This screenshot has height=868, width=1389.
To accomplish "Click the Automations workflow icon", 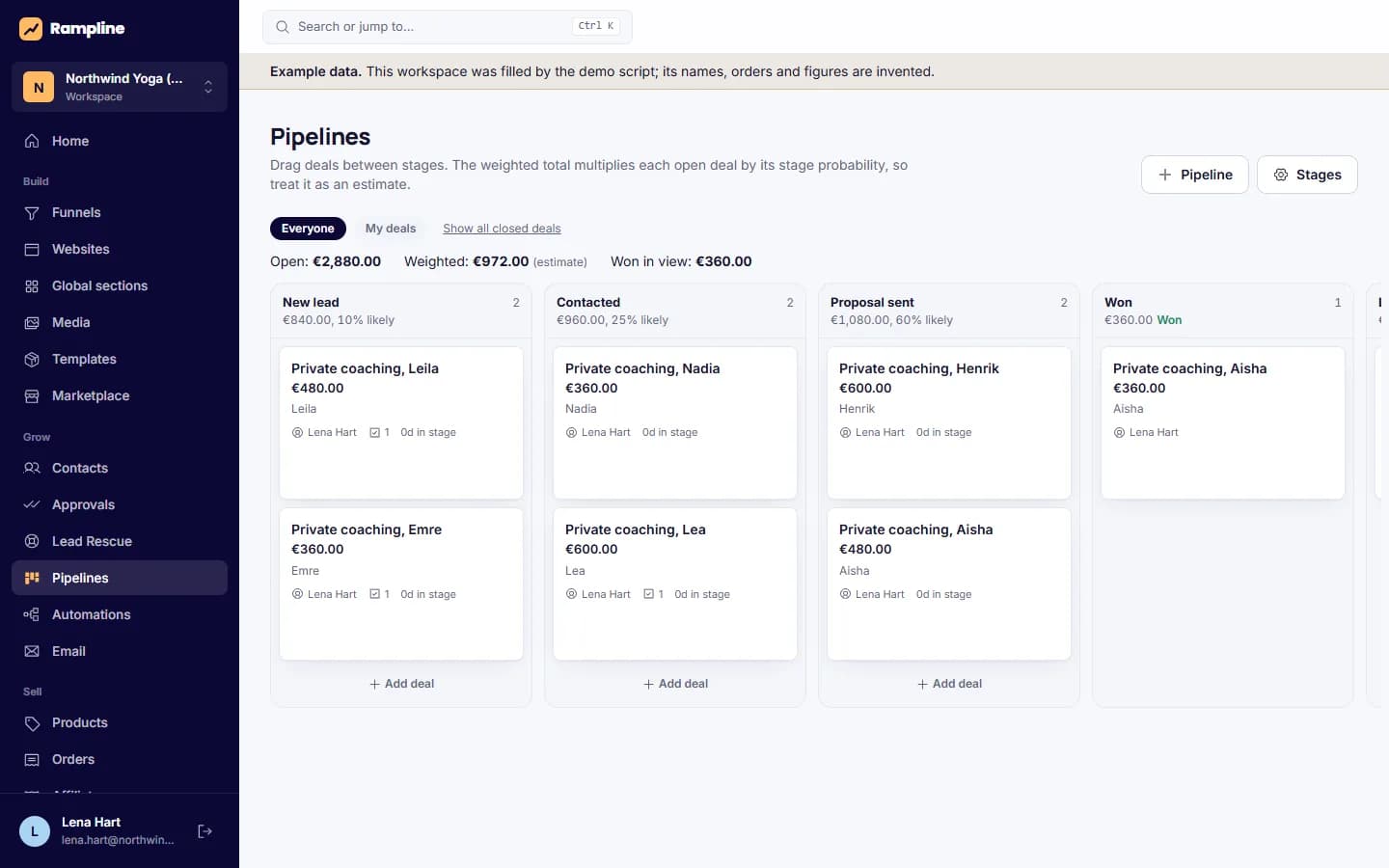I will 32,614.
